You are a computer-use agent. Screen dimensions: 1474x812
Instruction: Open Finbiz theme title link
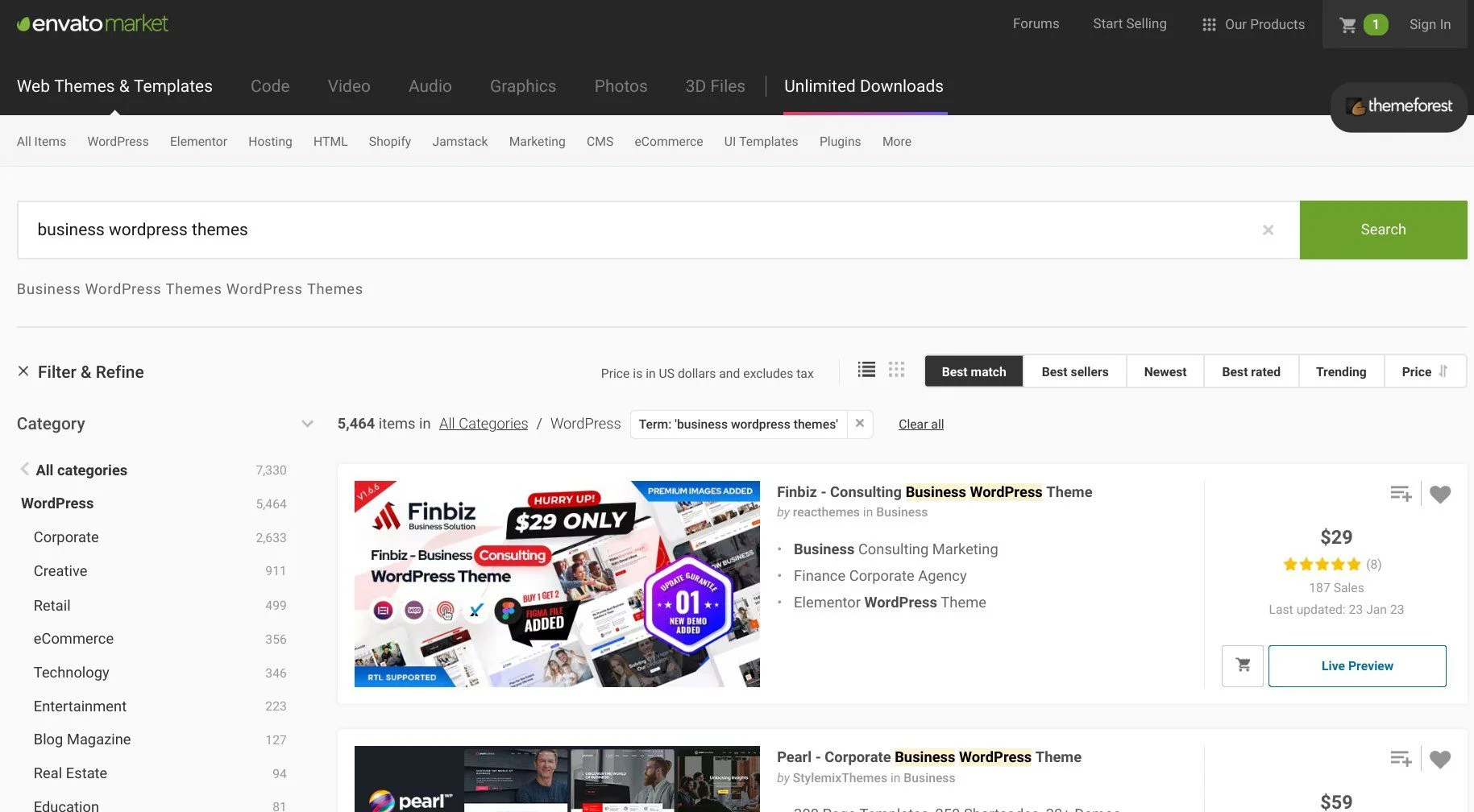tap(934, 492)
